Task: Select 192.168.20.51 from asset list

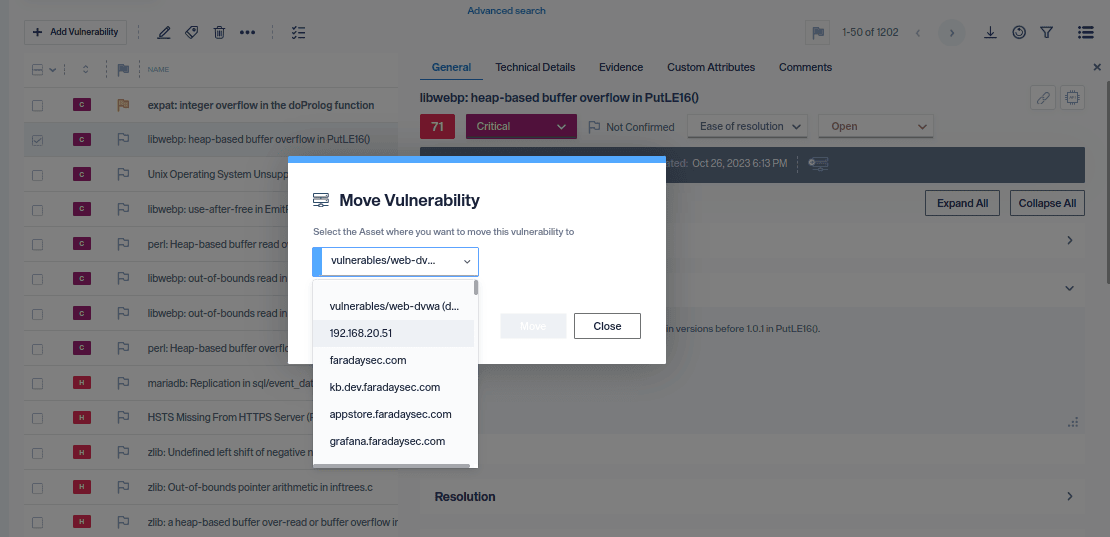Action: point(361,333)
